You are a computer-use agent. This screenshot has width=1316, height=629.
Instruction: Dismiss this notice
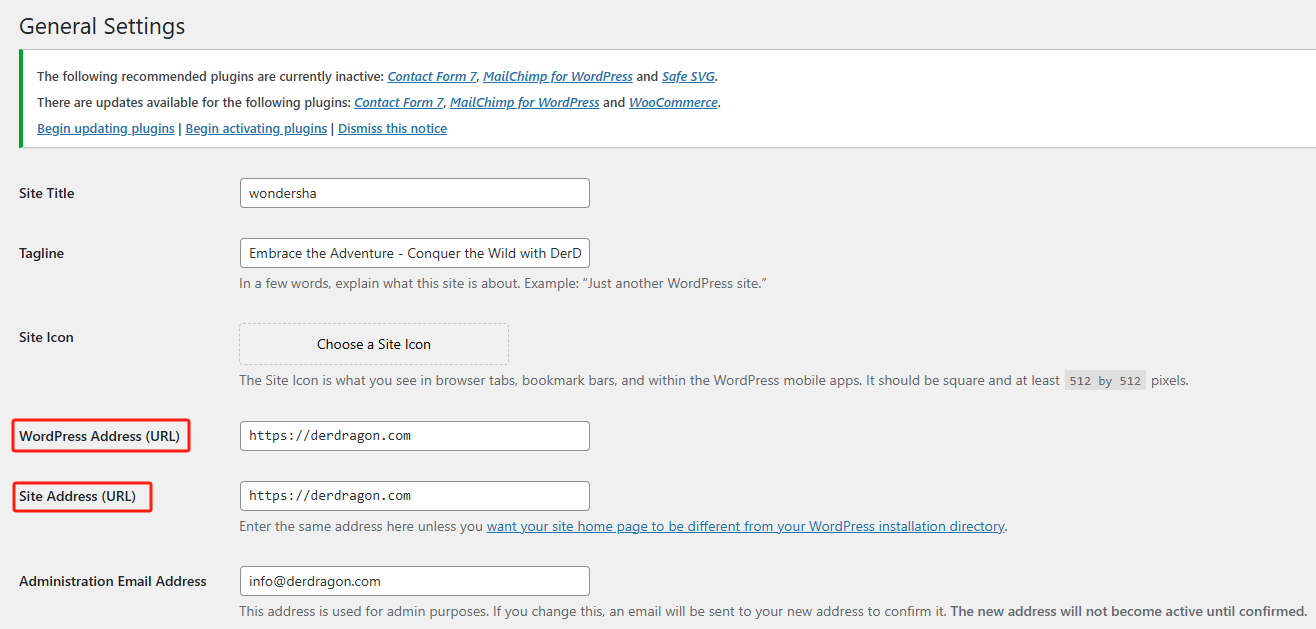(x=392, y=128)
